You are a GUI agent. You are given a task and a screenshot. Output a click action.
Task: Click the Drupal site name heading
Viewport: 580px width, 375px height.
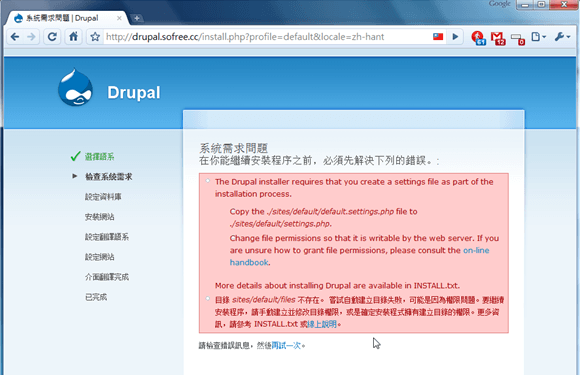coord(134,92)
